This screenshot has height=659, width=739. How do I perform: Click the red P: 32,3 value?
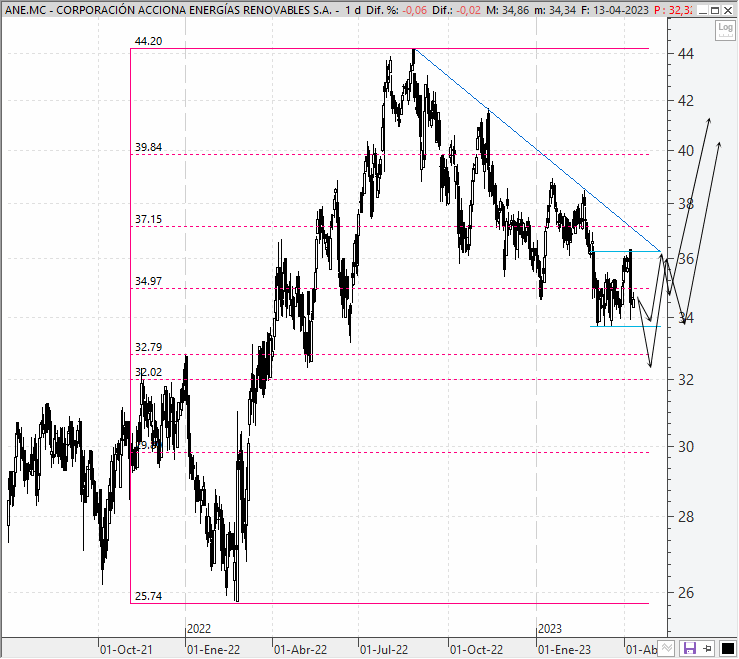click(x=673, y=10)
